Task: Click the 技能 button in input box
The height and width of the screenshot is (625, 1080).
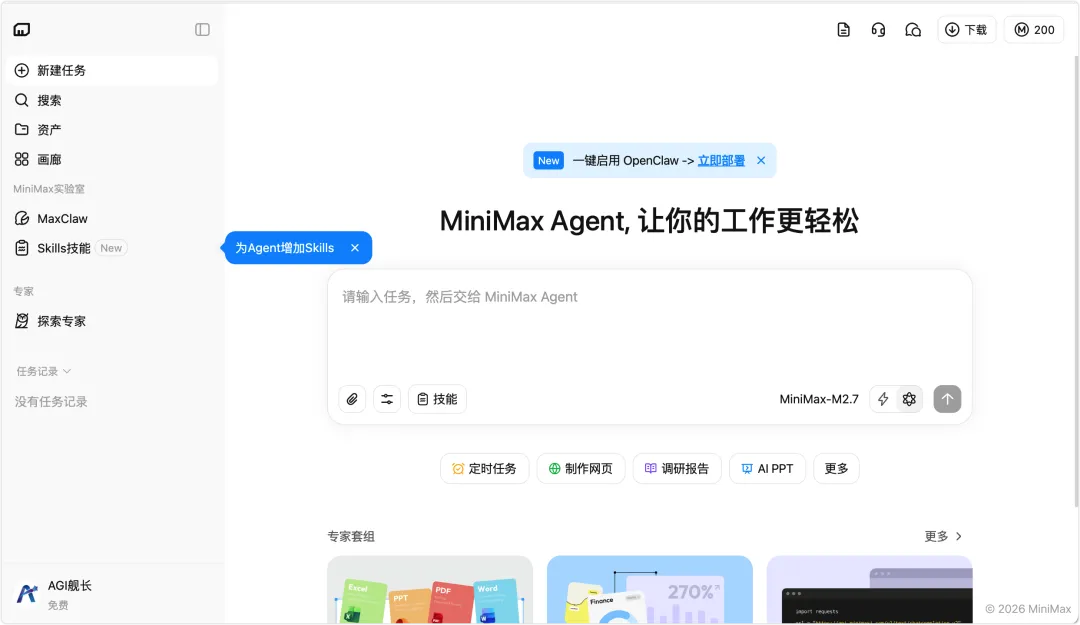Action: coord(437,399)
